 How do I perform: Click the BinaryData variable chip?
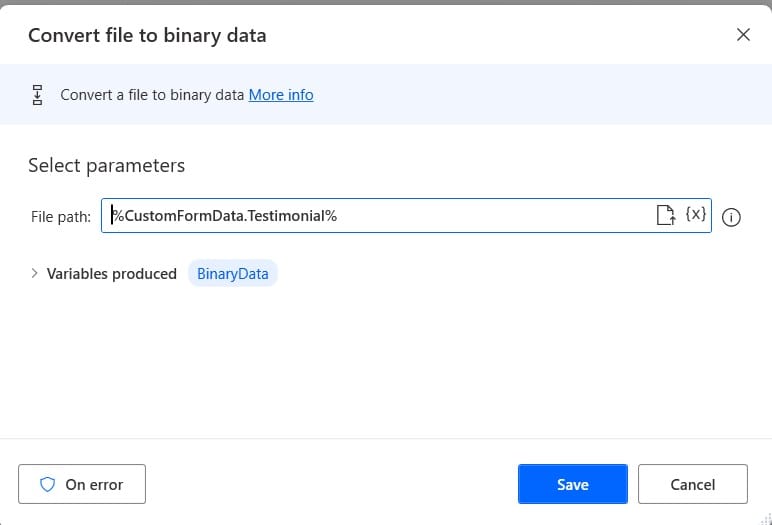tap(233, 273)
